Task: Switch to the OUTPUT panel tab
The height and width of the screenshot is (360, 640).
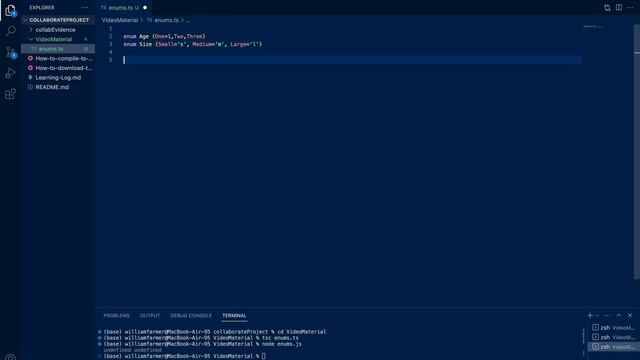Action: (x=150, y=316)
